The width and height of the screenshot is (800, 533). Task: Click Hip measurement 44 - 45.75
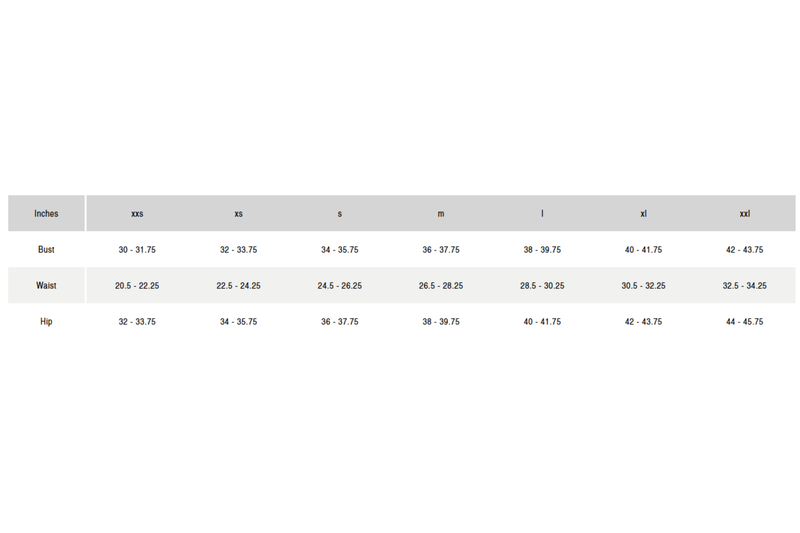pyautogui.click(x=744, y=322)
